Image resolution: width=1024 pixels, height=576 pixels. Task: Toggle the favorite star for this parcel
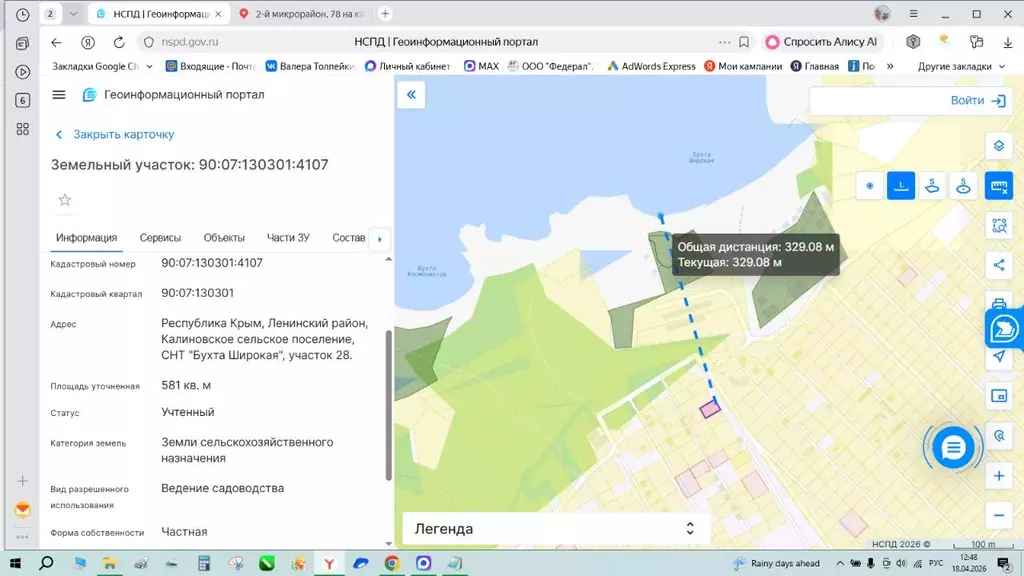click(65, 200)
